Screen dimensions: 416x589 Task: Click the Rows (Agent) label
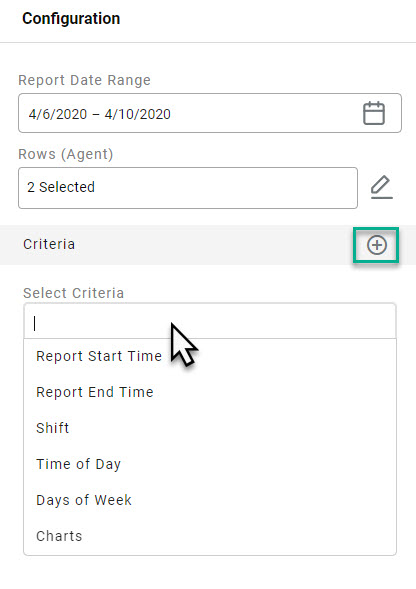coord(66,154)
